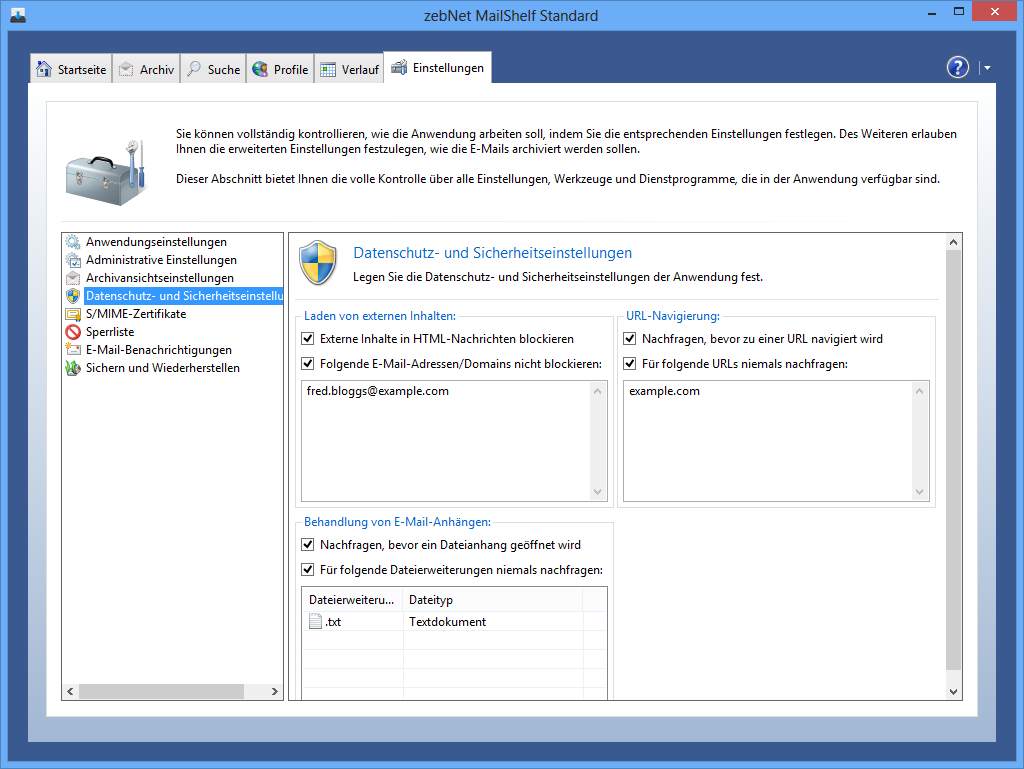Open the dropdown arrow next to help
The height and width of the screenshot is (769, 1024).
click(x=987, y=68)
